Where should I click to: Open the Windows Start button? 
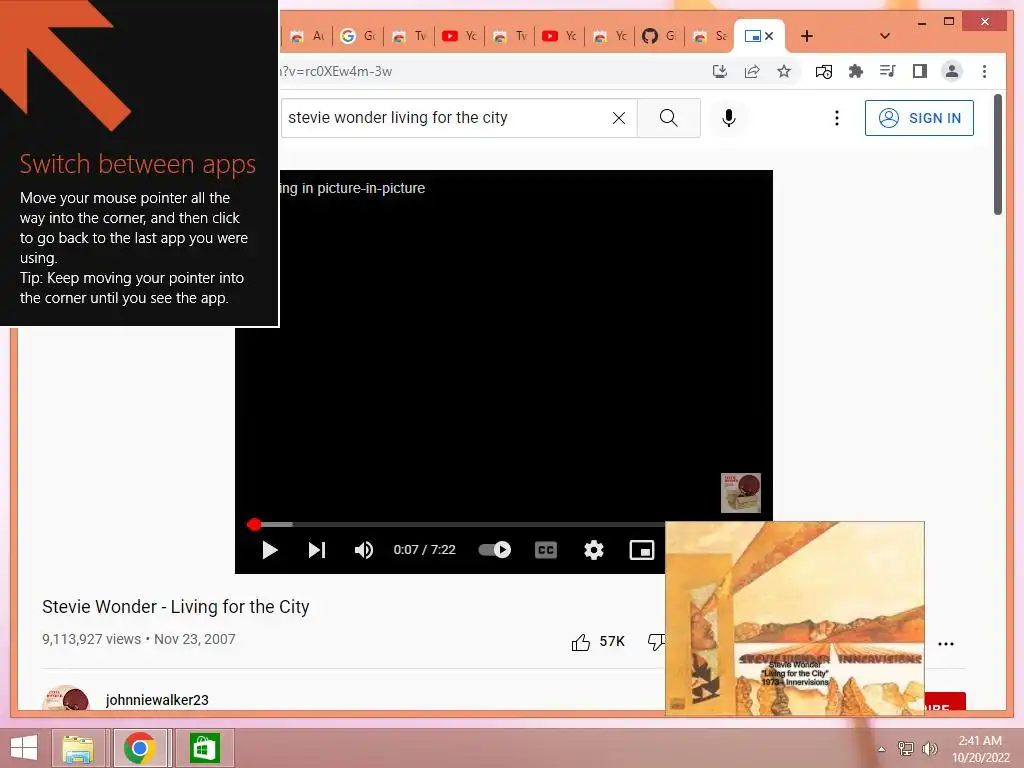coord(24,748)
